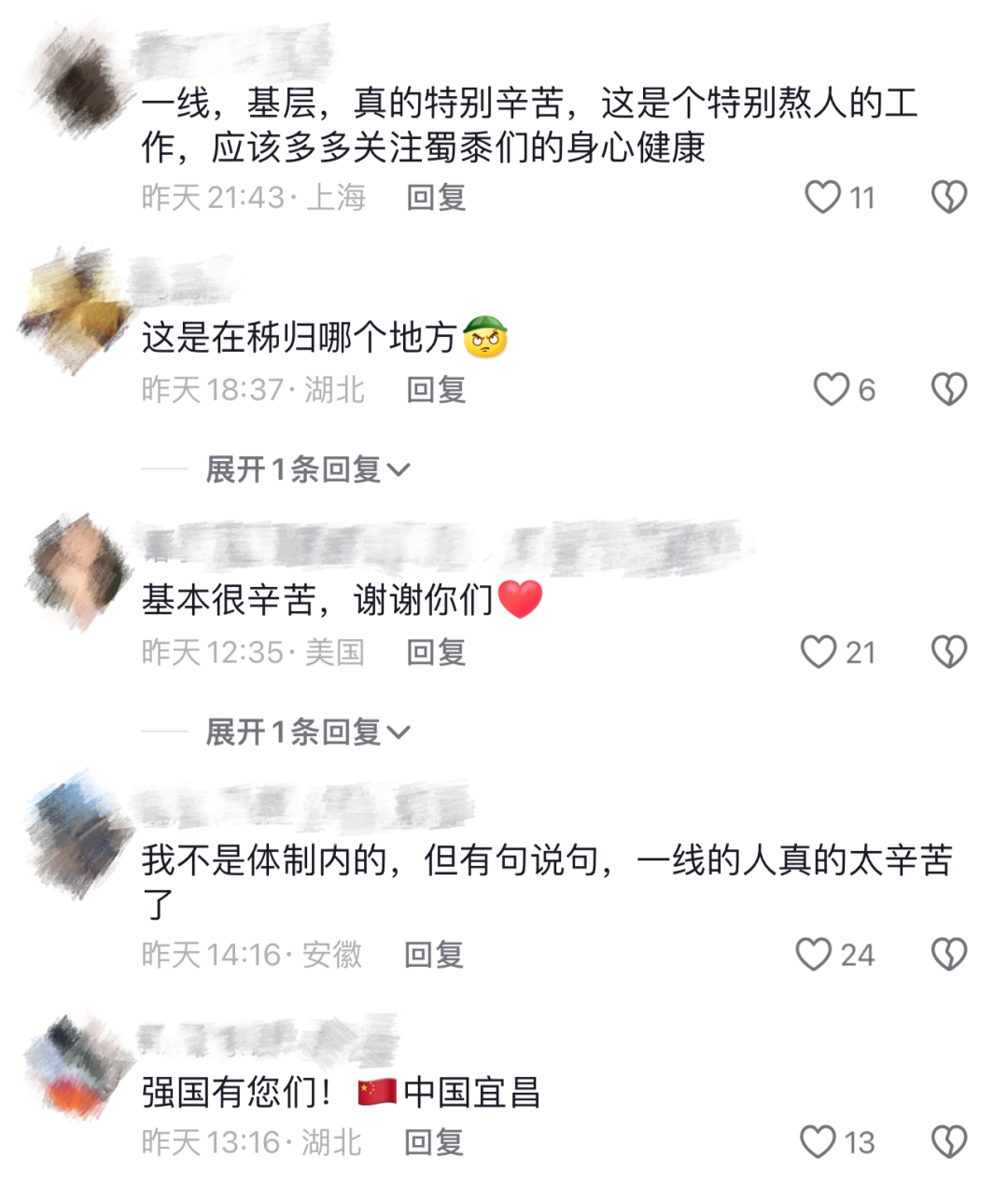
Task: Like the 这是在秭归哪个地方 comment
Action: (831, 389)
